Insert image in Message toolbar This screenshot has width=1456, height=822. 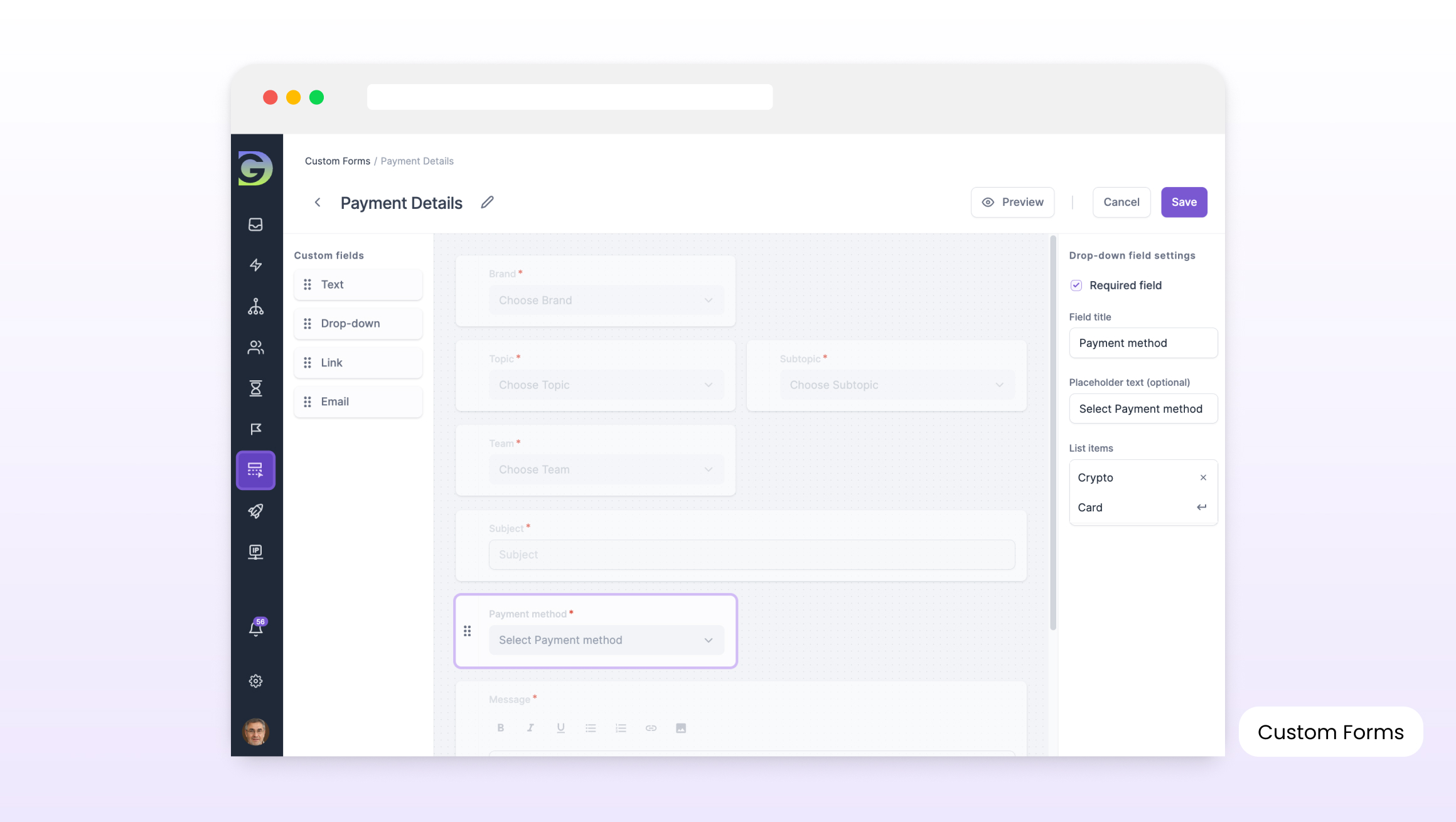click(681, 728)
